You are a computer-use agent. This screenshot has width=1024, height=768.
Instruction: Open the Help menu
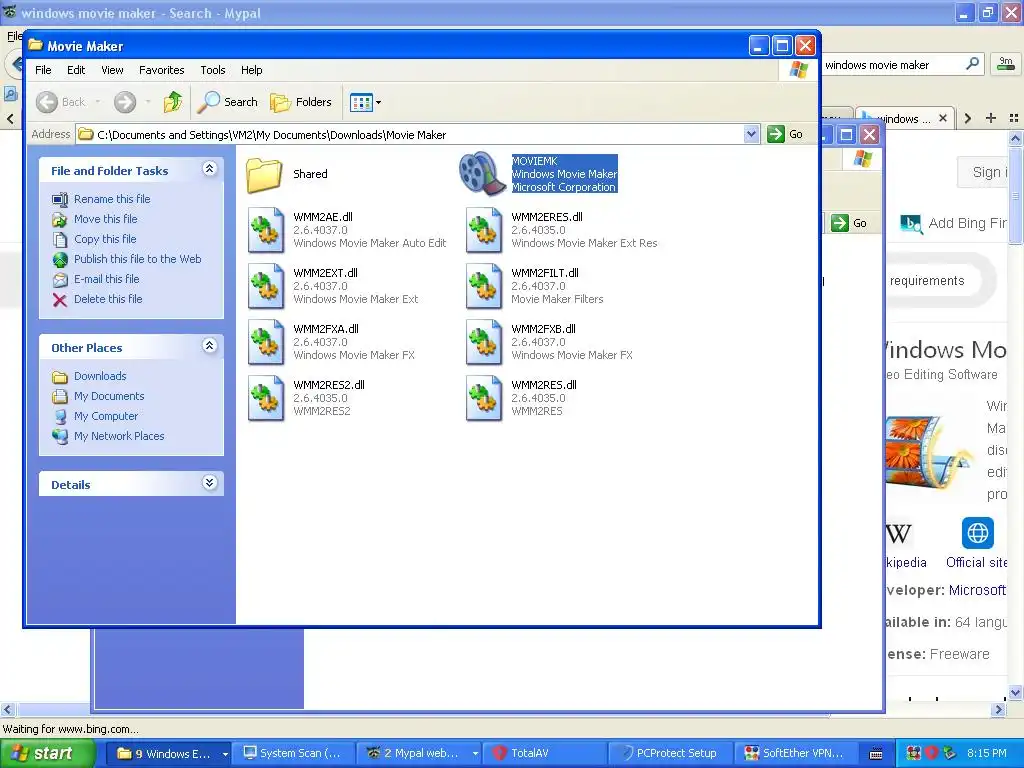(251, 70)
